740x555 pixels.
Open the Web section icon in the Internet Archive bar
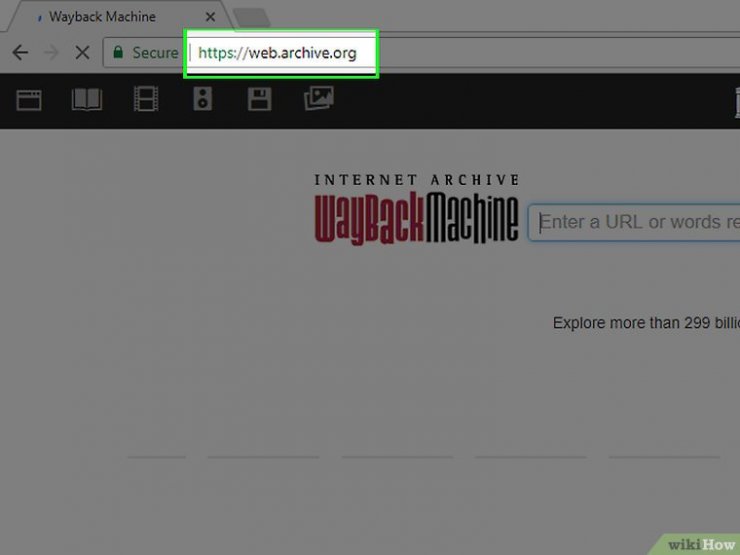(x=29, y=100)
